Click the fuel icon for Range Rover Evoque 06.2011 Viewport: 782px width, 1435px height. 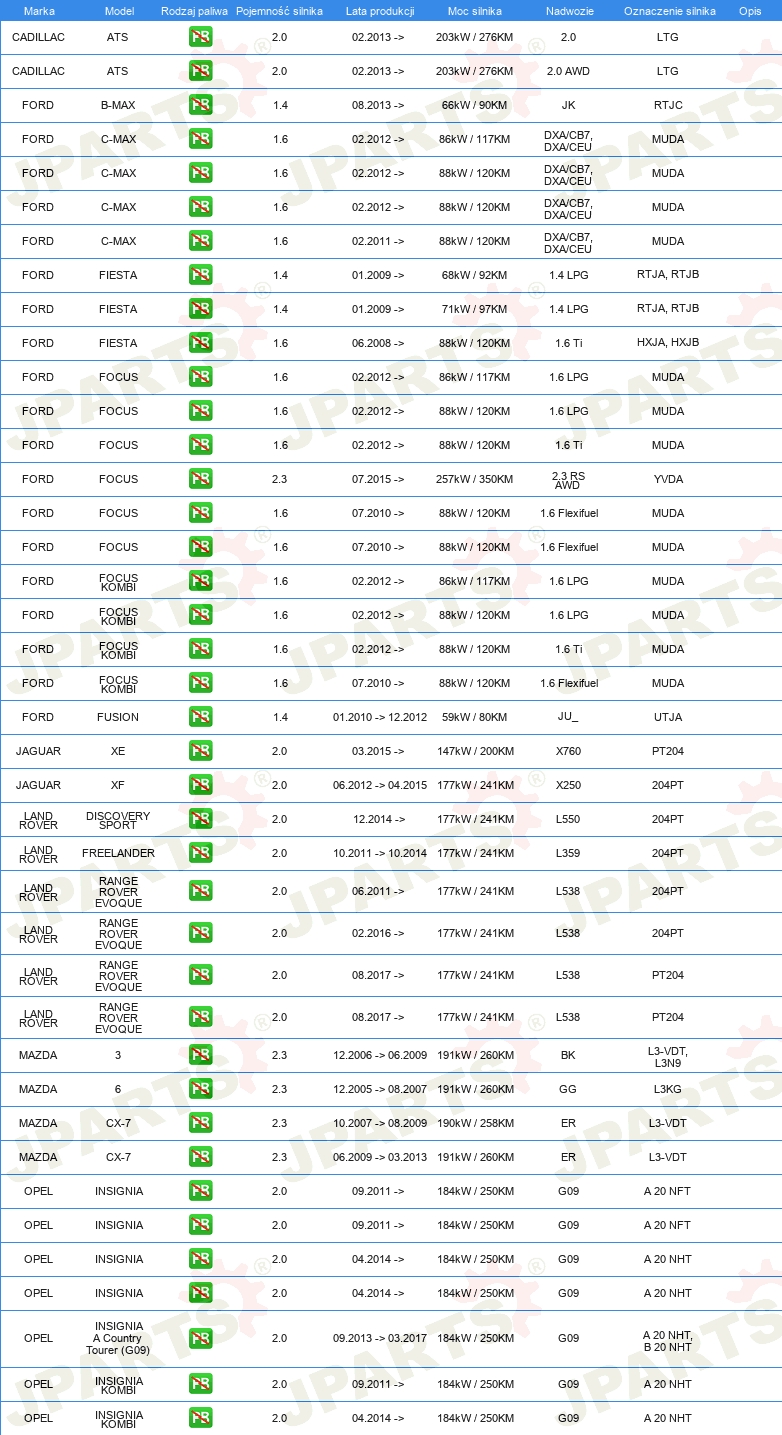click(200, 891)
